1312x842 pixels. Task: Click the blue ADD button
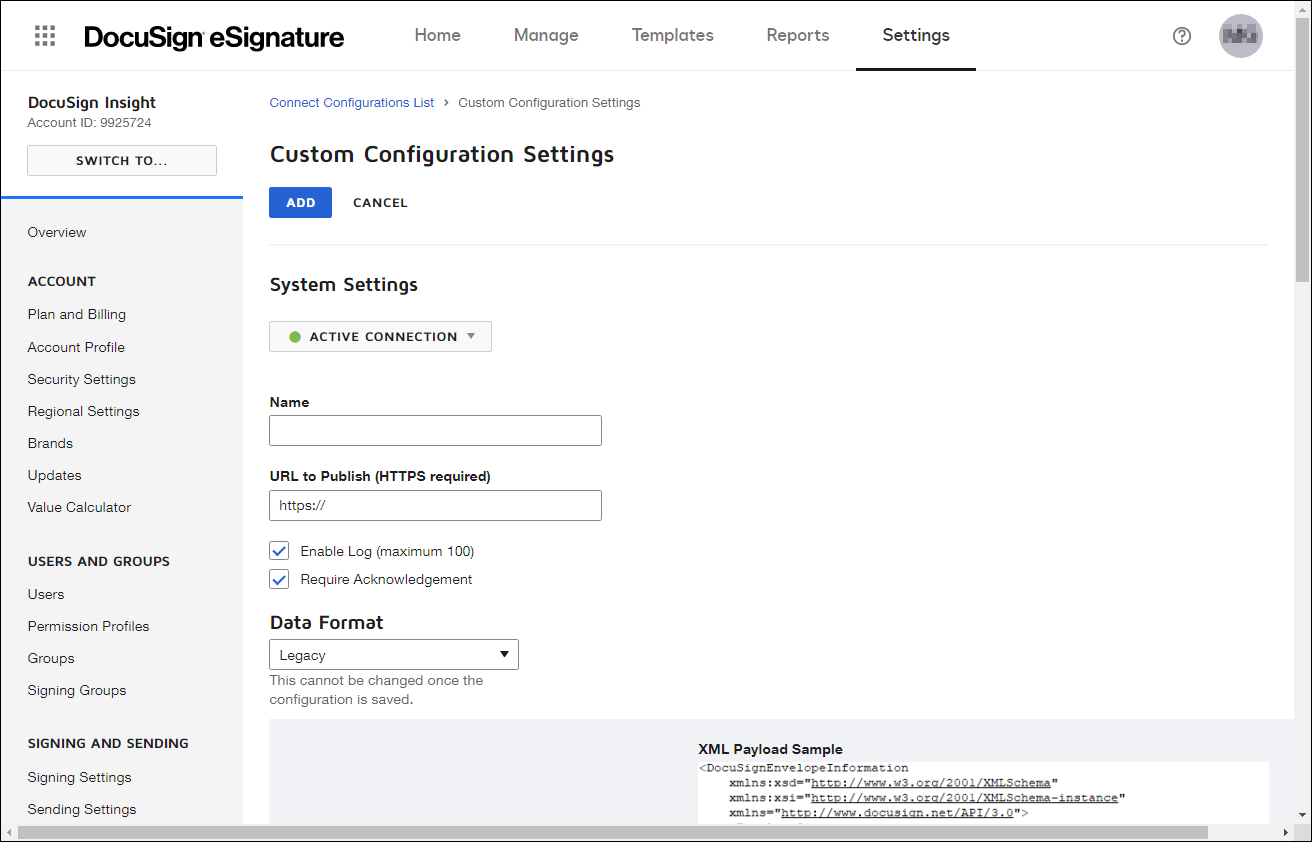[300, 202]
